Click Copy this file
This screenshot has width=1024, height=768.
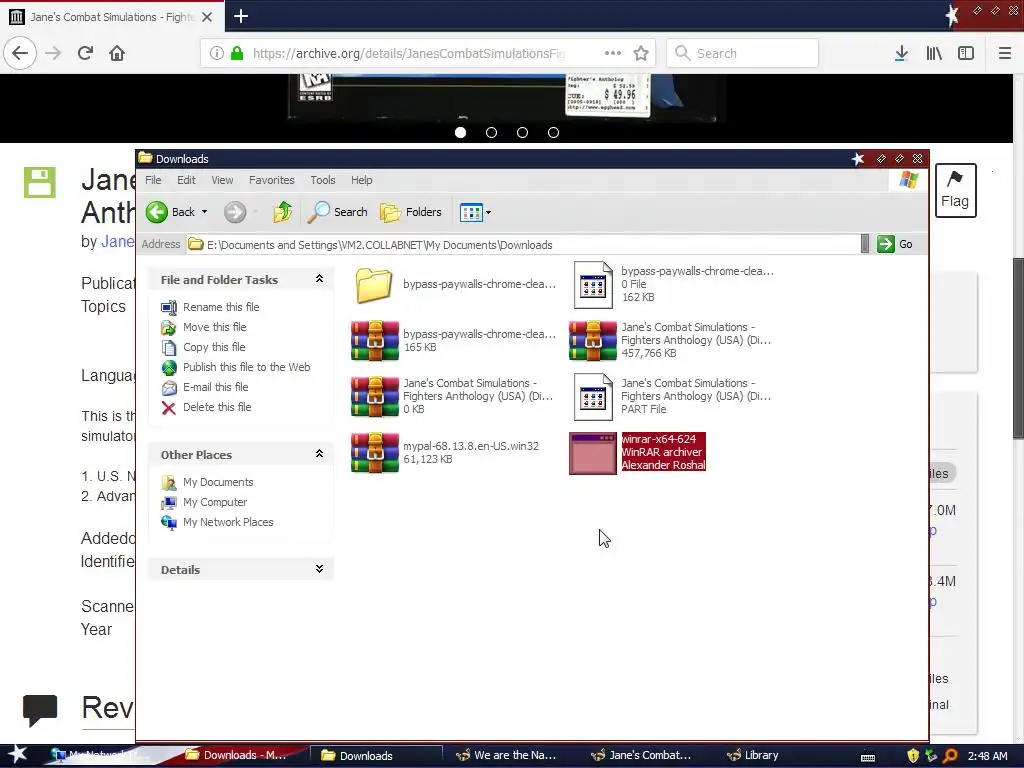pyautogui.click(x=203, y=347)
